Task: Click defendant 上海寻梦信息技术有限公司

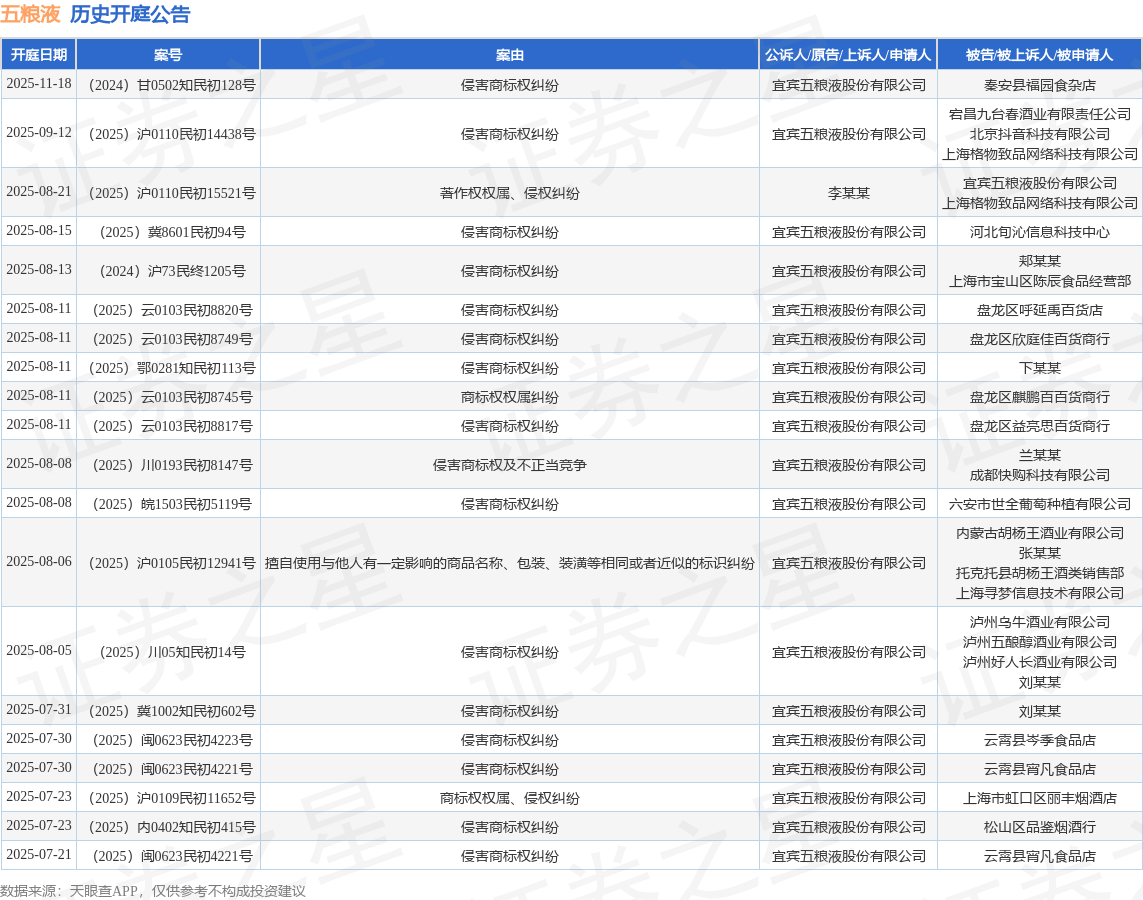Action: coord(1039,594)
